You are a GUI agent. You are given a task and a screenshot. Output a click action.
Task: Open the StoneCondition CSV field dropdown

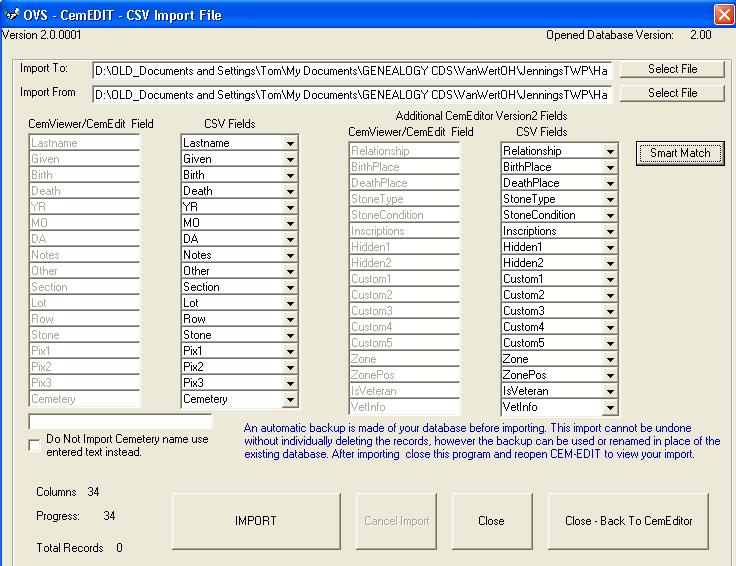click(610, 215)
